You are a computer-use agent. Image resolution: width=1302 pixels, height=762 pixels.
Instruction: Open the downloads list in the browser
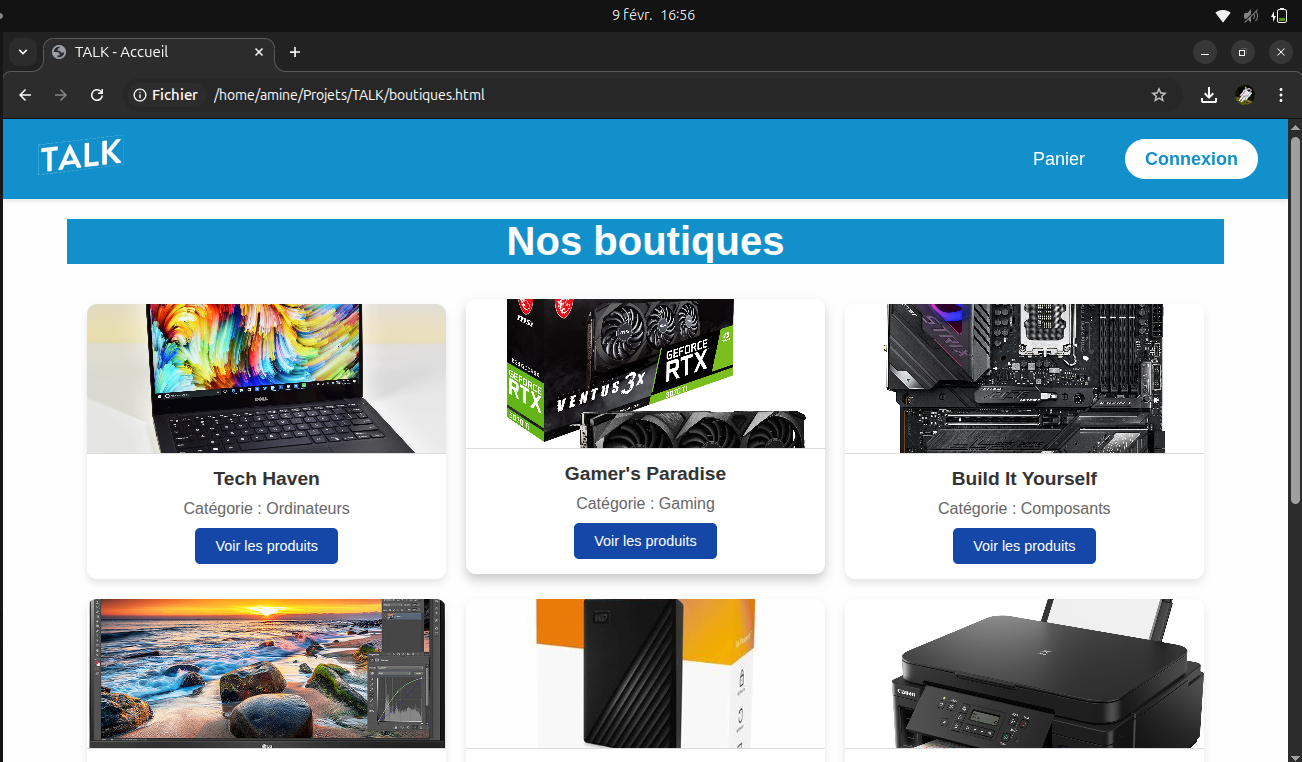coord(1208,95)
